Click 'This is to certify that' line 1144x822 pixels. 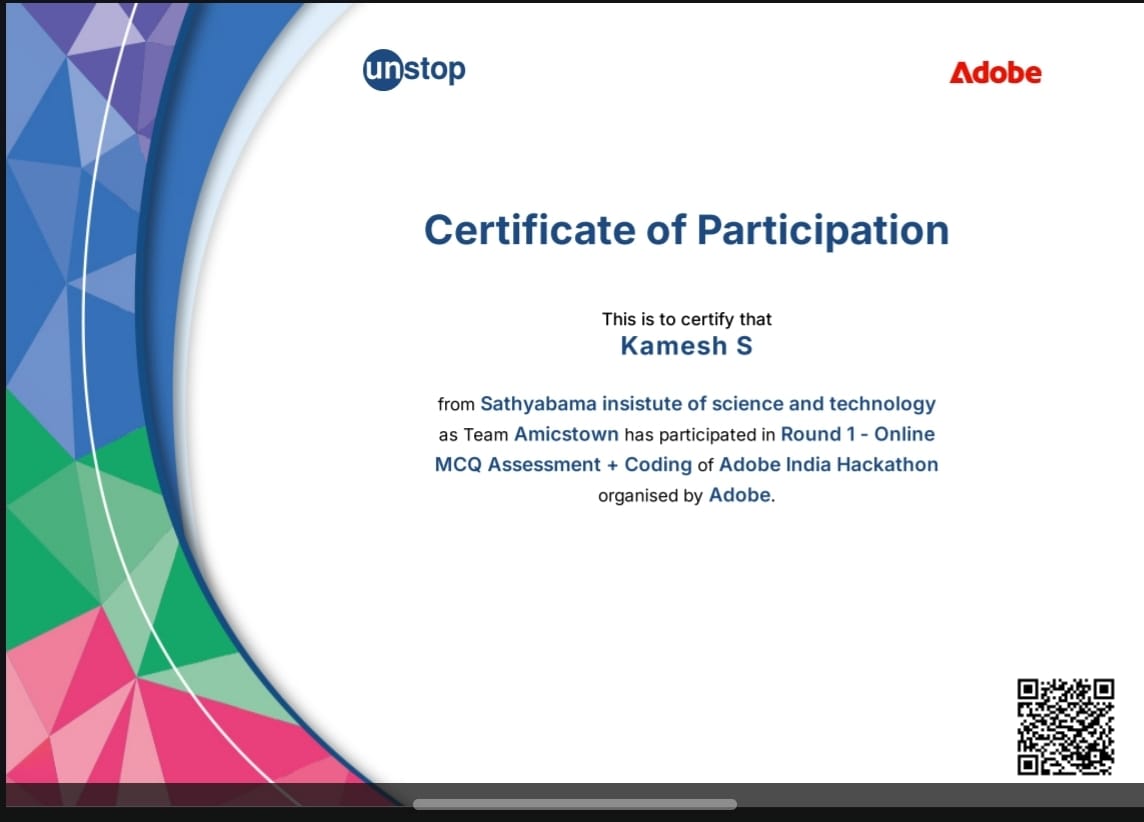click(686, 319)
